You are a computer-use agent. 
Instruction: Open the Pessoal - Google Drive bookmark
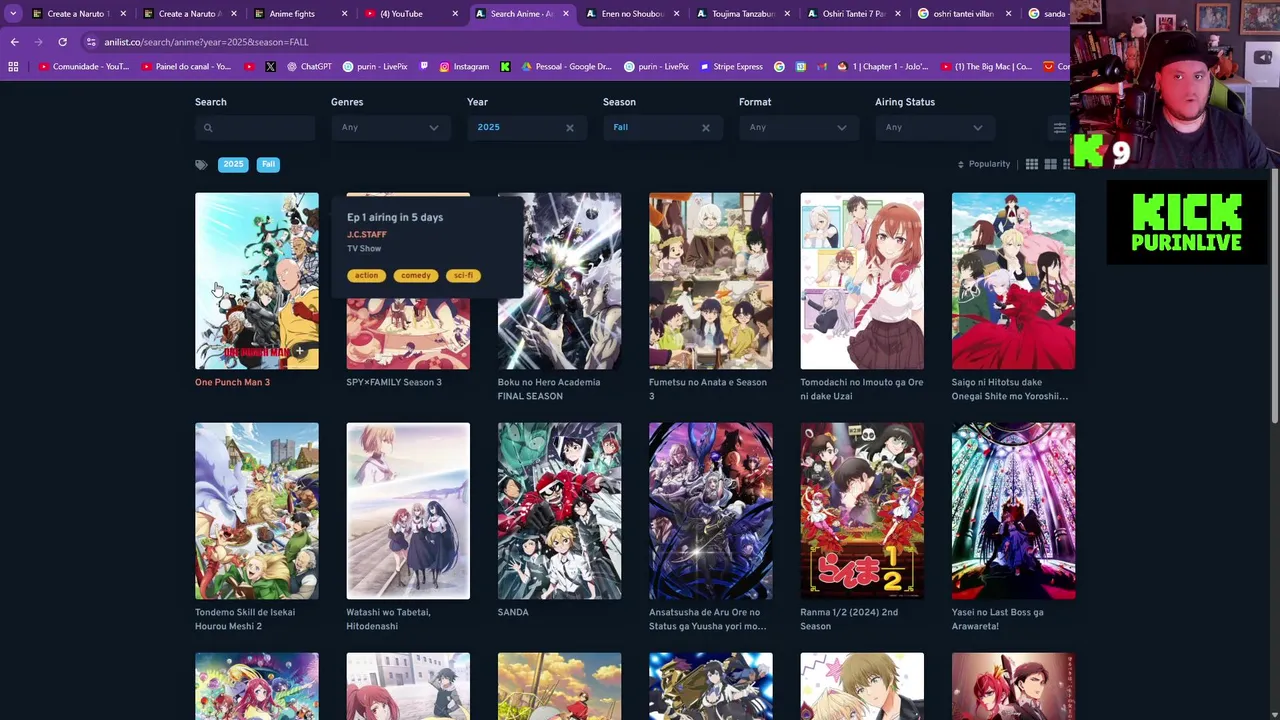(566, 67)
